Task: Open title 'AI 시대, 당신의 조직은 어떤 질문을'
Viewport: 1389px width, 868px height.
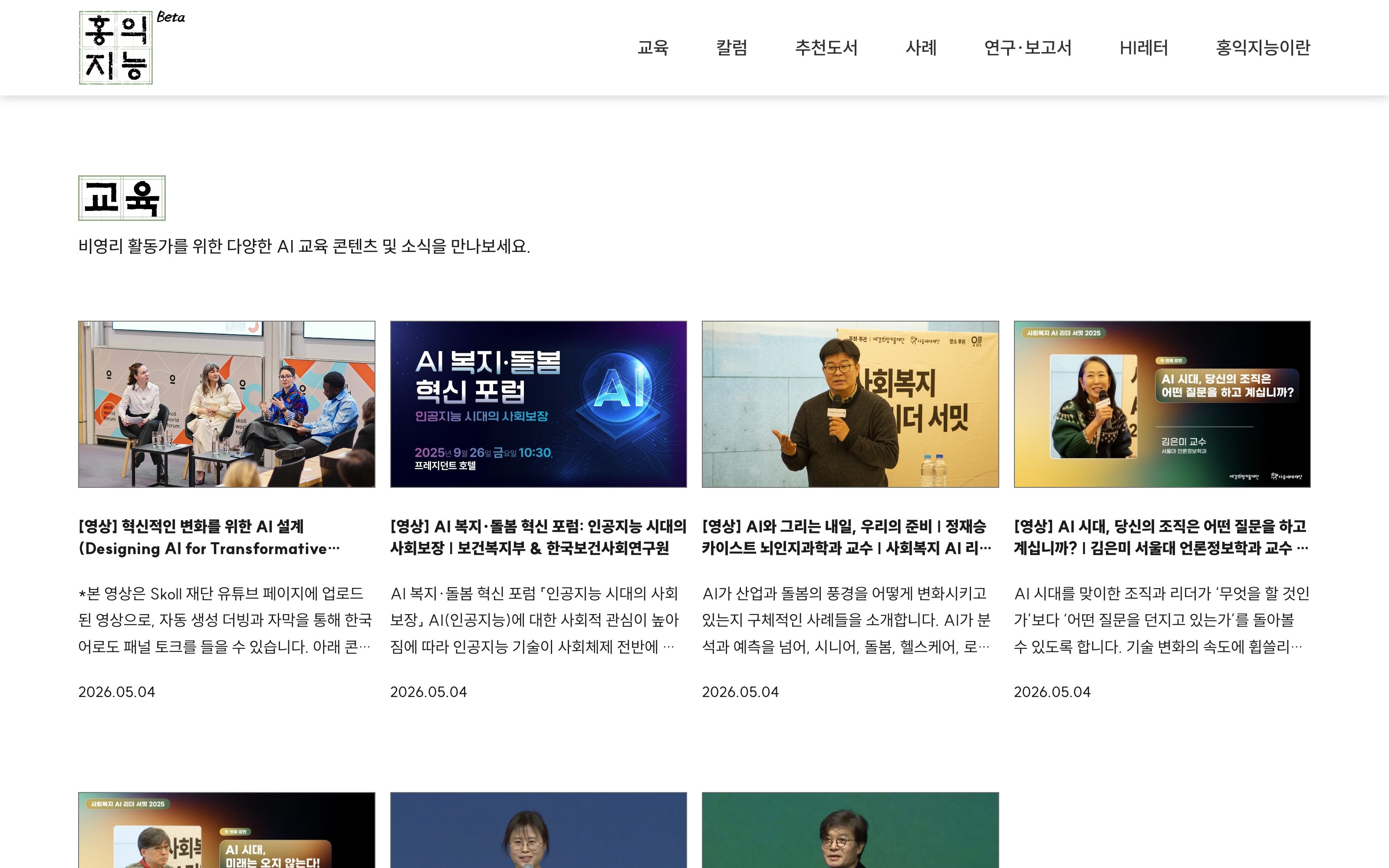Action: [x=1161, y=537]
